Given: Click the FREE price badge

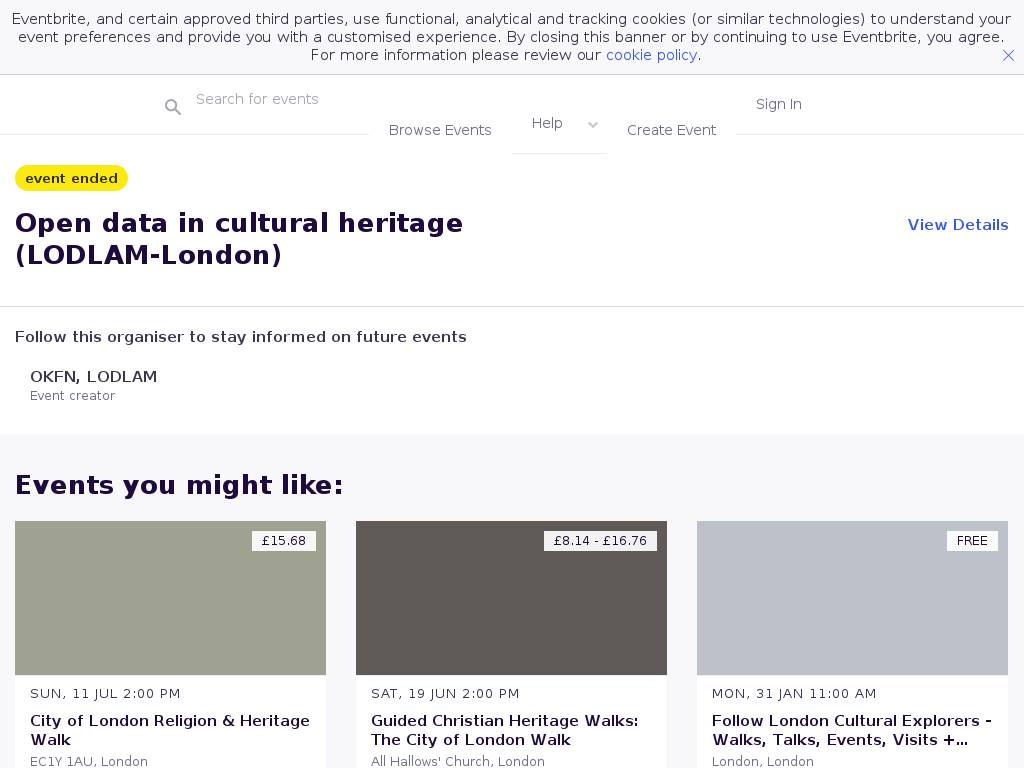Looking at the screenshot, I should click(971, 541).
